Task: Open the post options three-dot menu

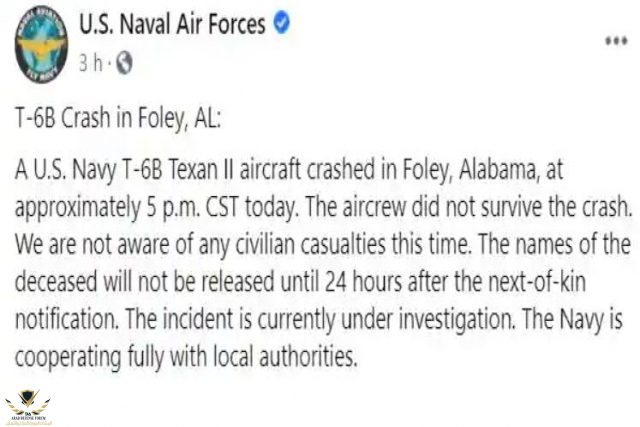Action: (616, 41)
